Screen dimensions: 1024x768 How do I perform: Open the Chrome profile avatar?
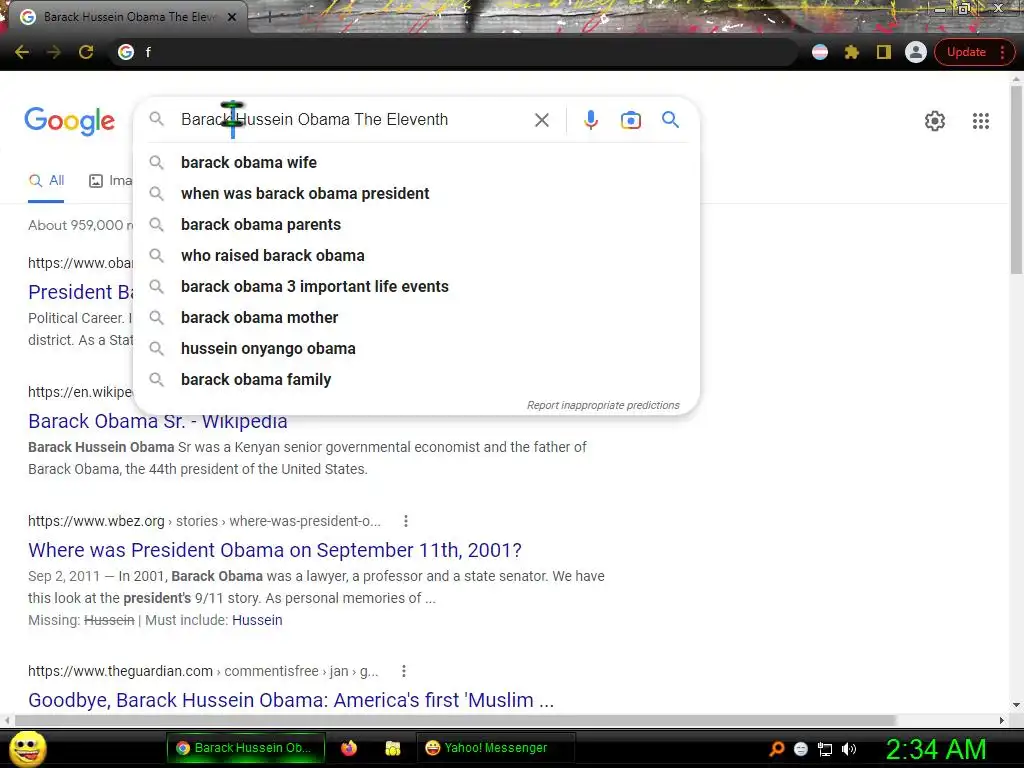916,52
